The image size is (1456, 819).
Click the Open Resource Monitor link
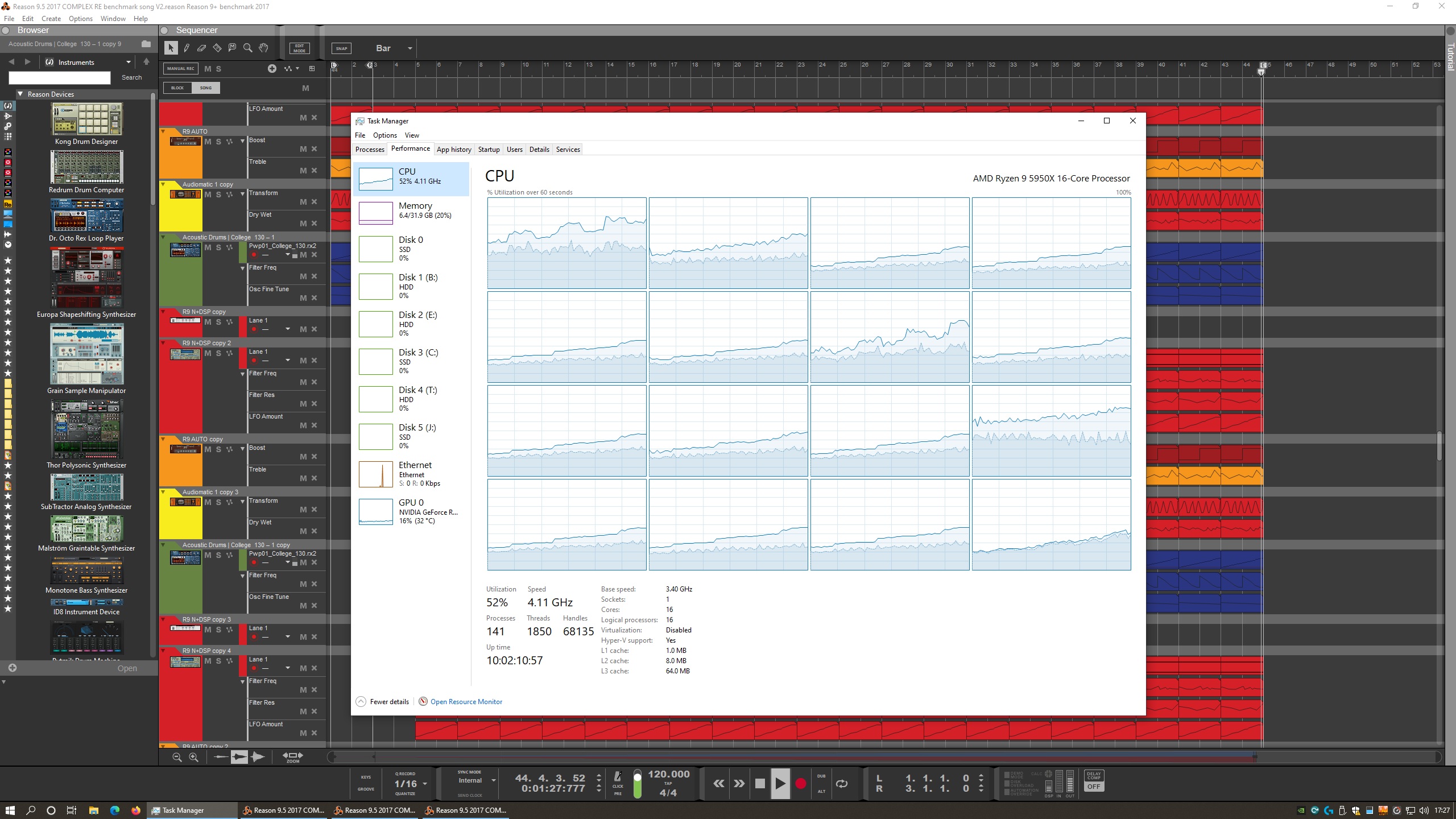(x=466, y=701)
